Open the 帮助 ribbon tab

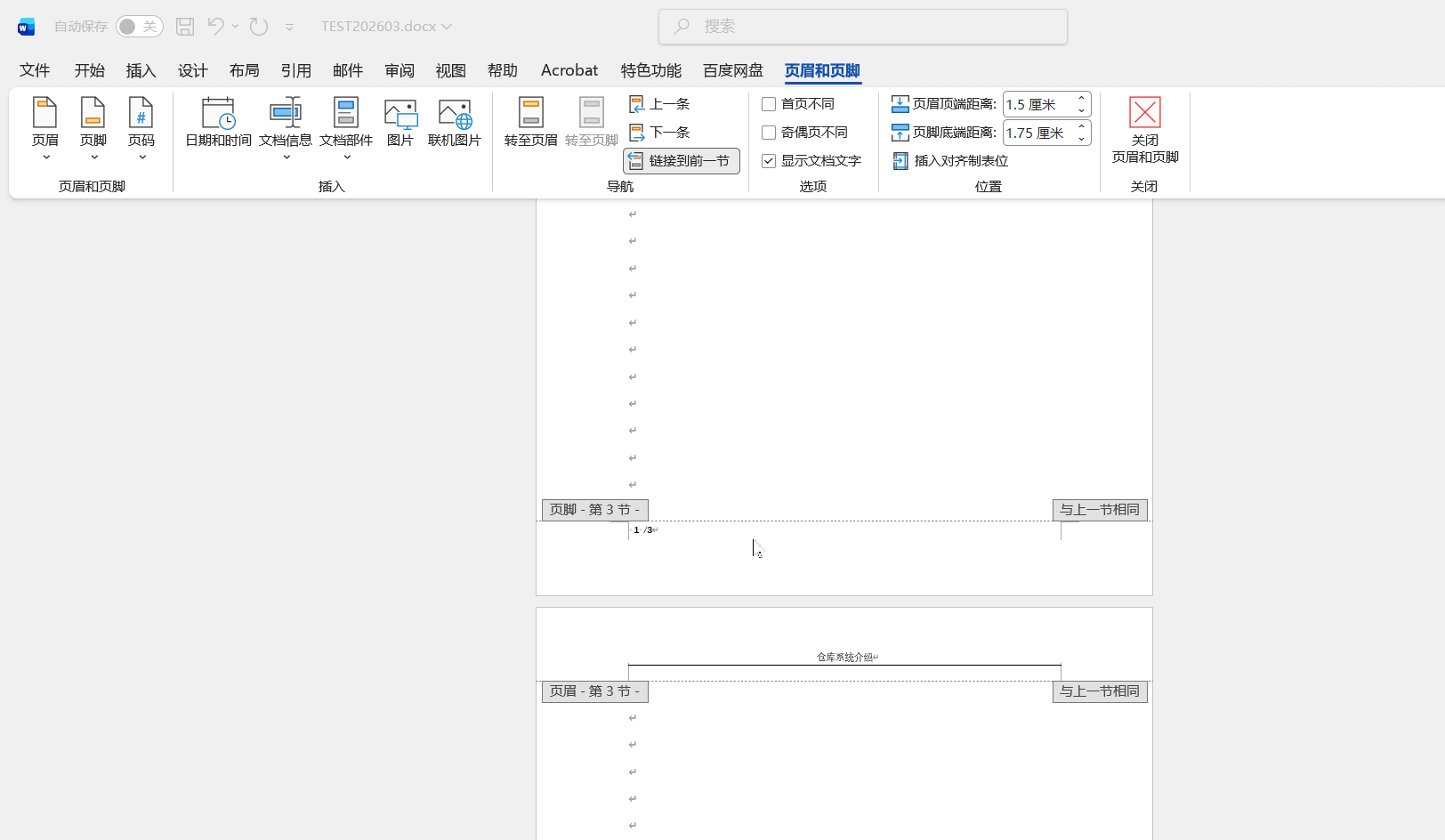(x=502, y=70)
